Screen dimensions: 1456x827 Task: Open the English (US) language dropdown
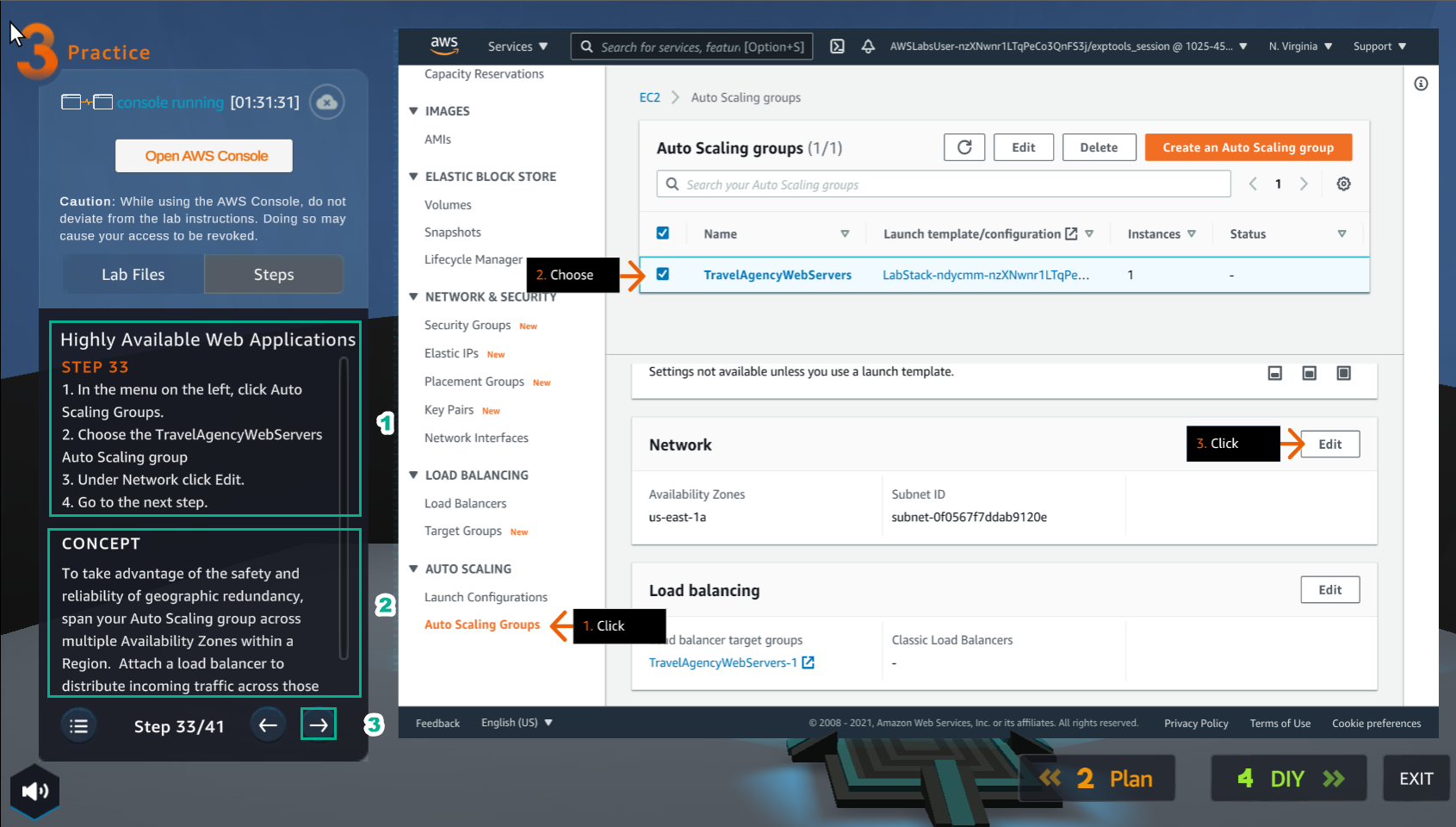pos(517,723)
